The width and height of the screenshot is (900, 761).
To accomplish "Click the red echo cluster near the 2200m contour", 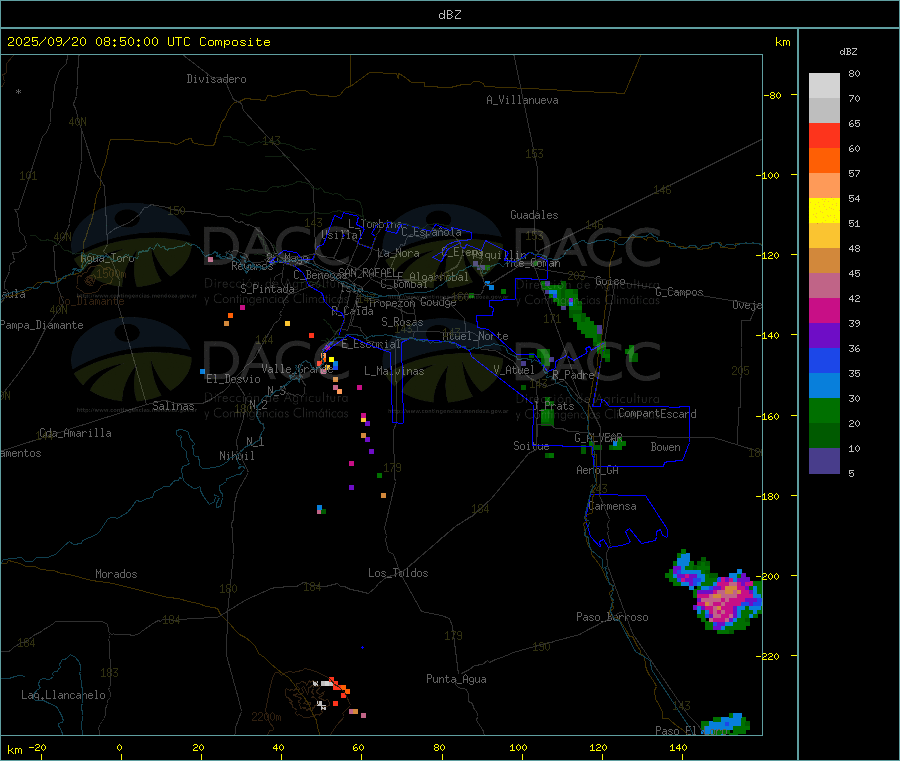I will [340, 688].
